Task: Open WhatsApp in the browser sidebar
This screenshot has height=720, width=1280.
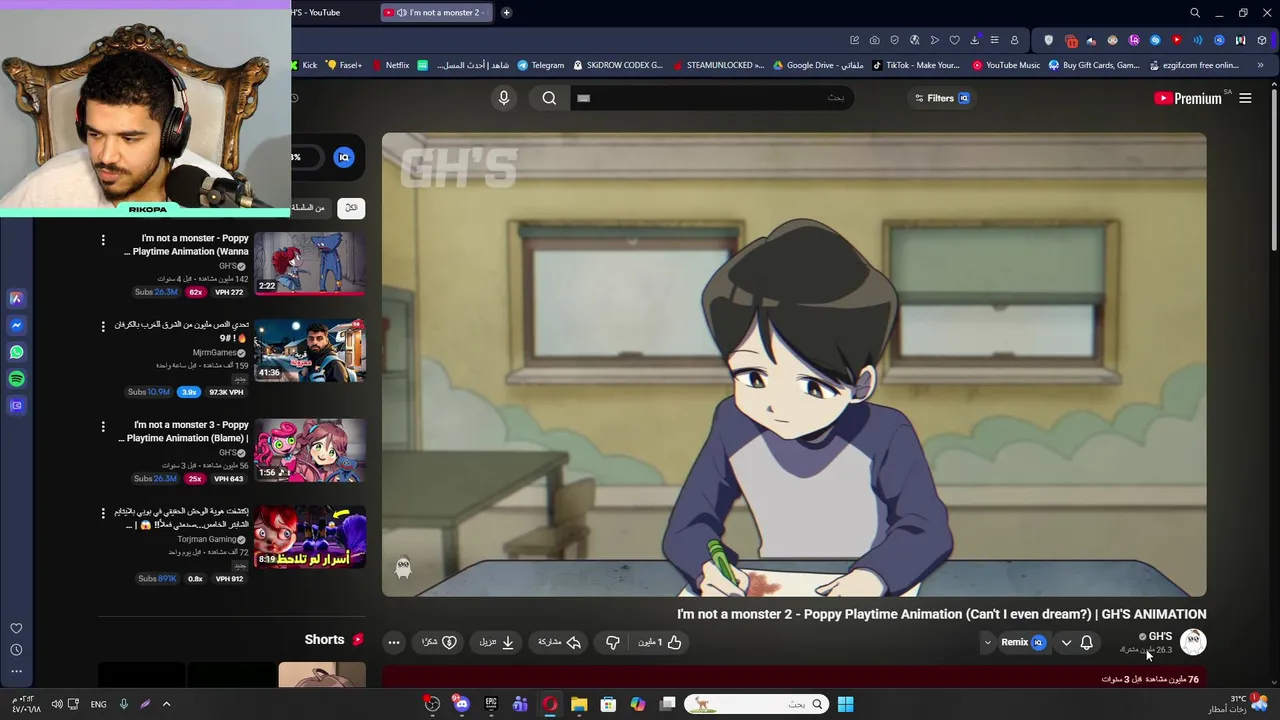Action: [x=16, y=352]
